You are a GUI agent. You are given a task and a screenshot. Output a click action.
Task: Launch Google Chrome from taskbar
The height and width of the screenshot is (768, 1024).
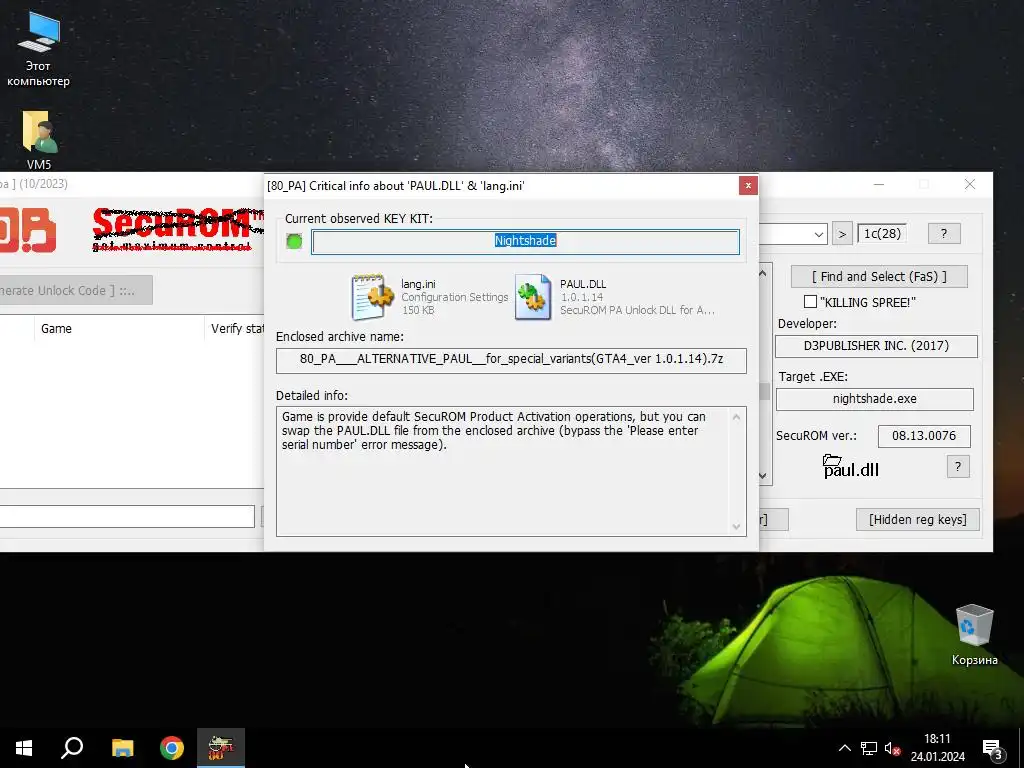coord(172,748)
